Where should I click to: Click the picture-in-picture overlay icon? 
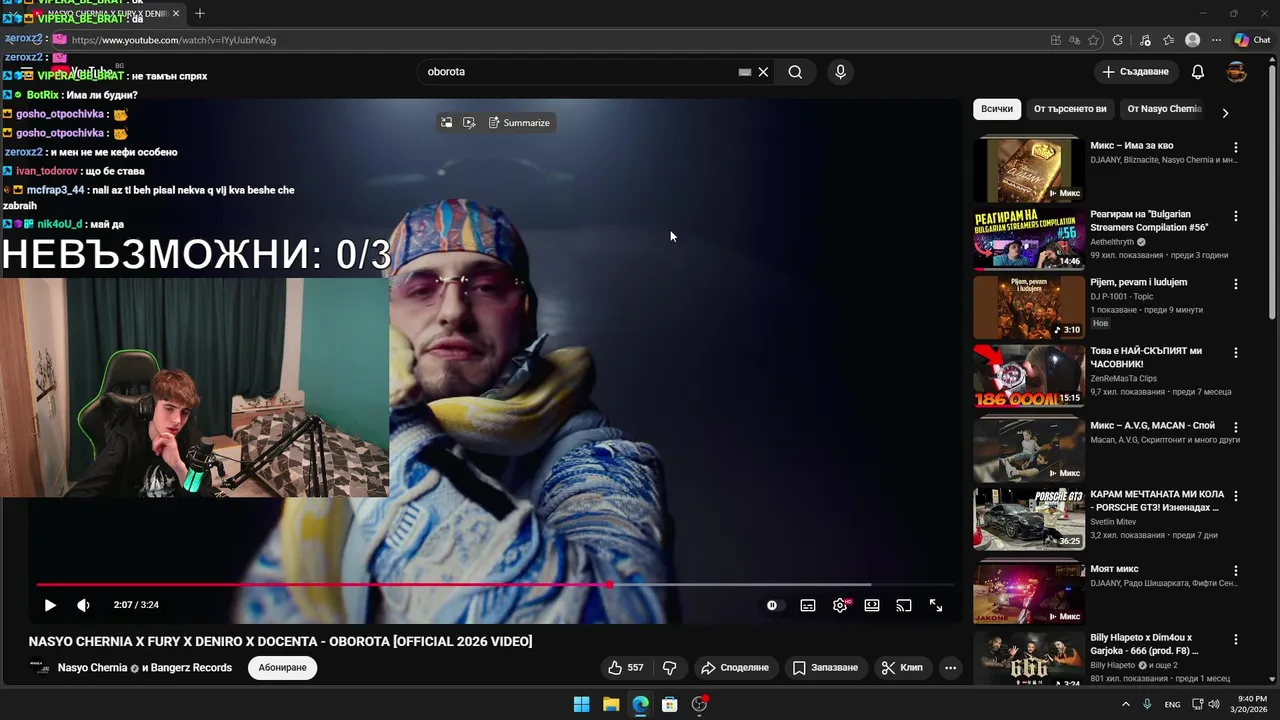coord(446,123)
